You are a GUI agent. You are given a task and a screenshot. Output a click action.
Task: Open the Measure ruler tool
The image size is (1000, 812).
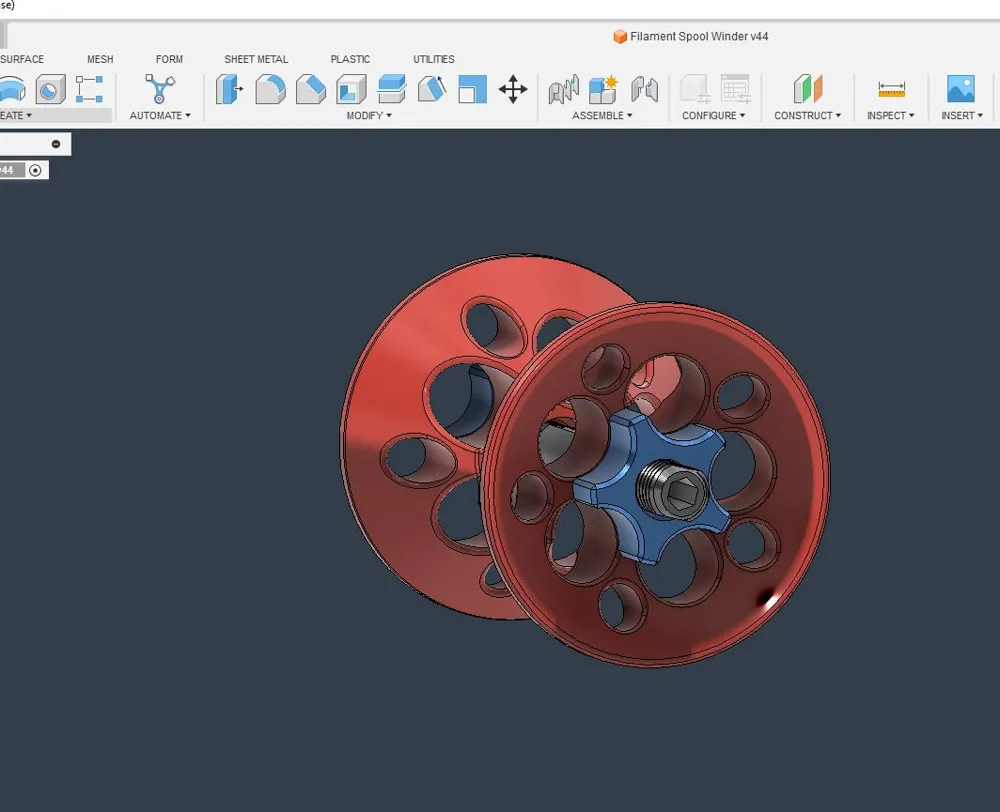click(x=891, y=90)
